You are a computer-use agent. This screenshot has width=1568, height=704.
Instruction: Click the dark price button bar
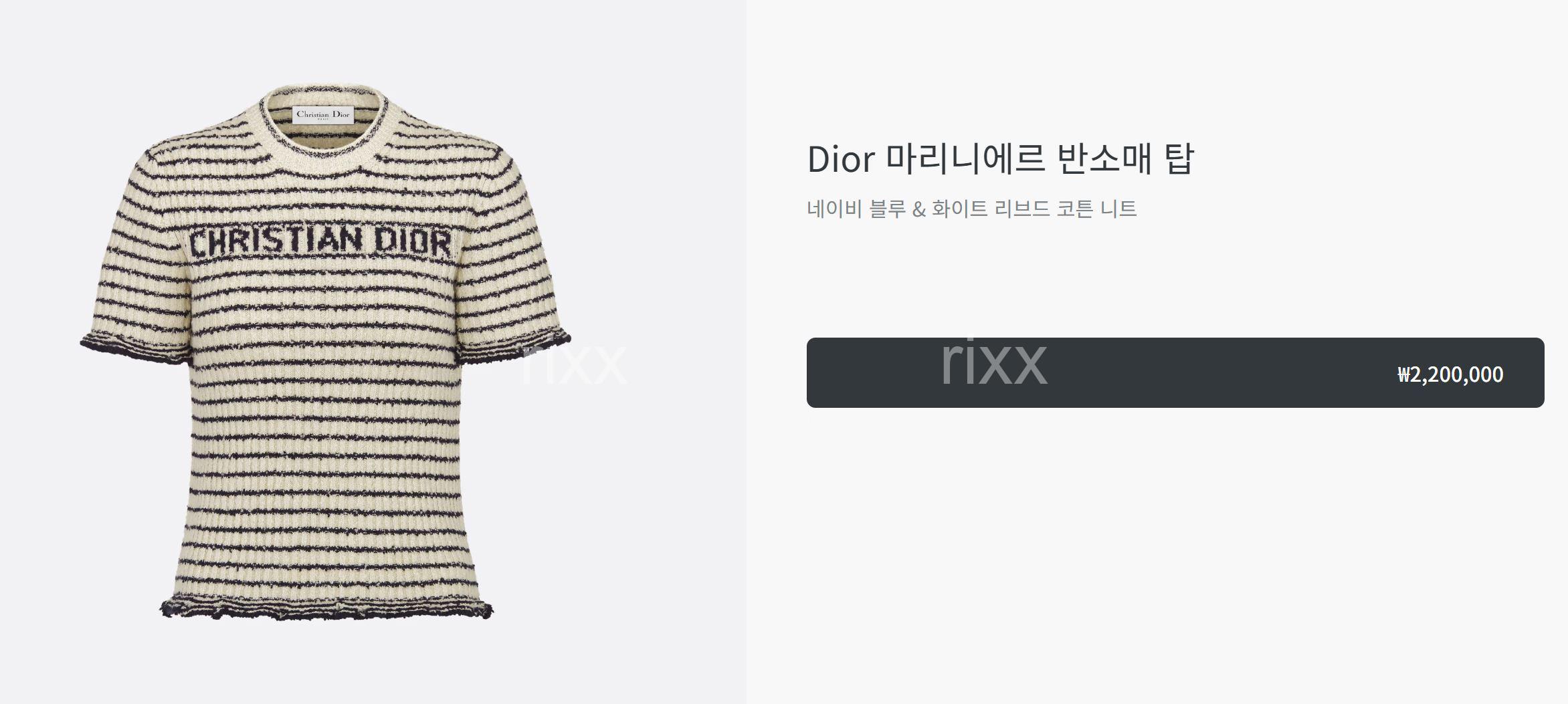click(1175, 372)
